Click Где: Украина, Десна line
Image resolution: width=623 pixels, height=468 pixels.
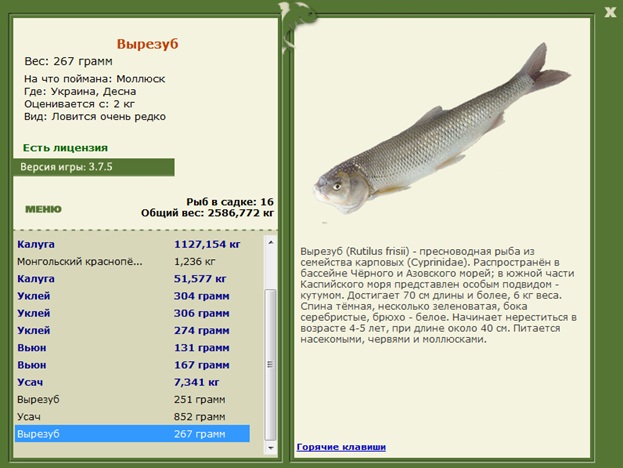[80, 91]
